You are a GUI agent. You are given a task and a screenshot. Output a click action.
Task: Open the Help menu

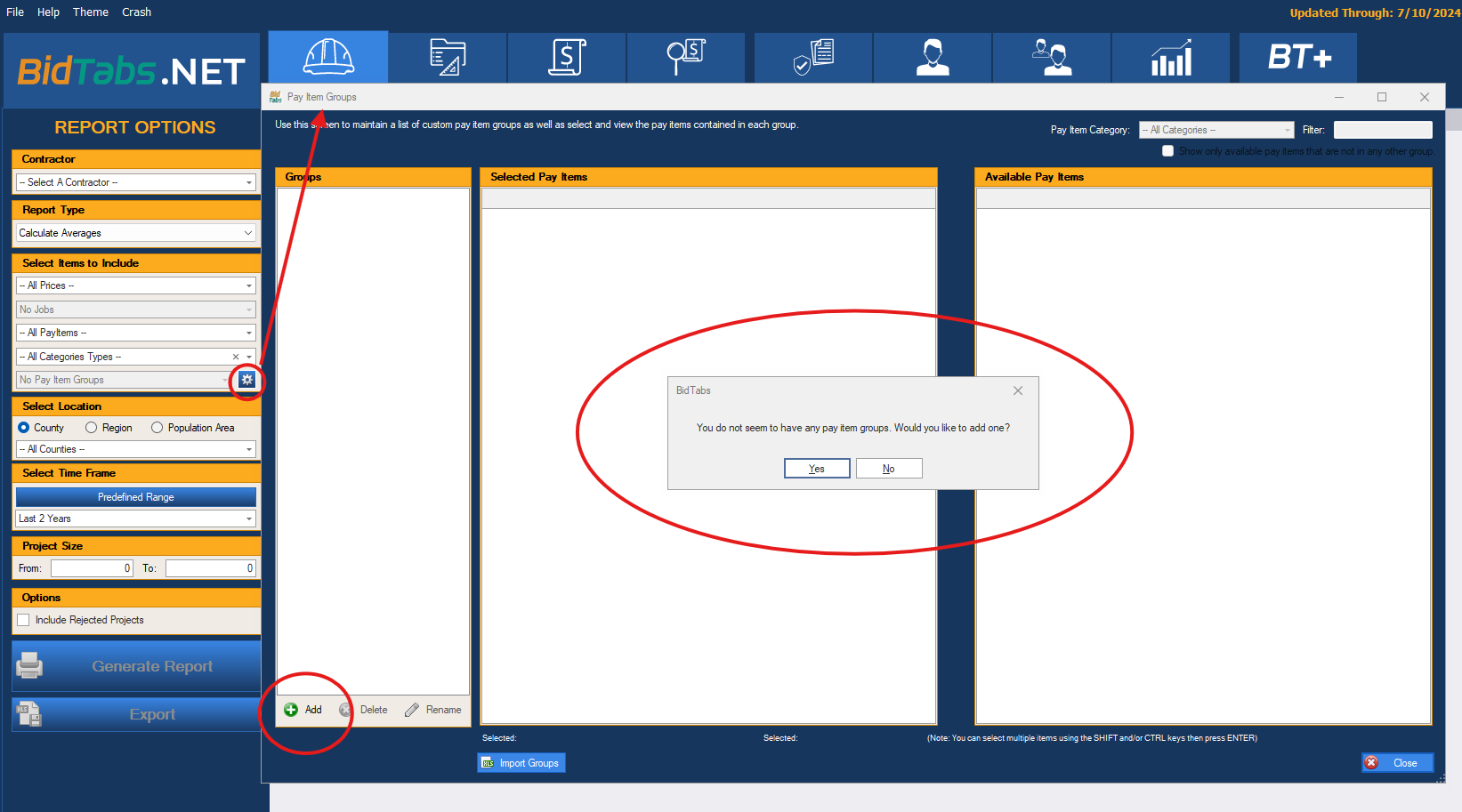[48, 12]
